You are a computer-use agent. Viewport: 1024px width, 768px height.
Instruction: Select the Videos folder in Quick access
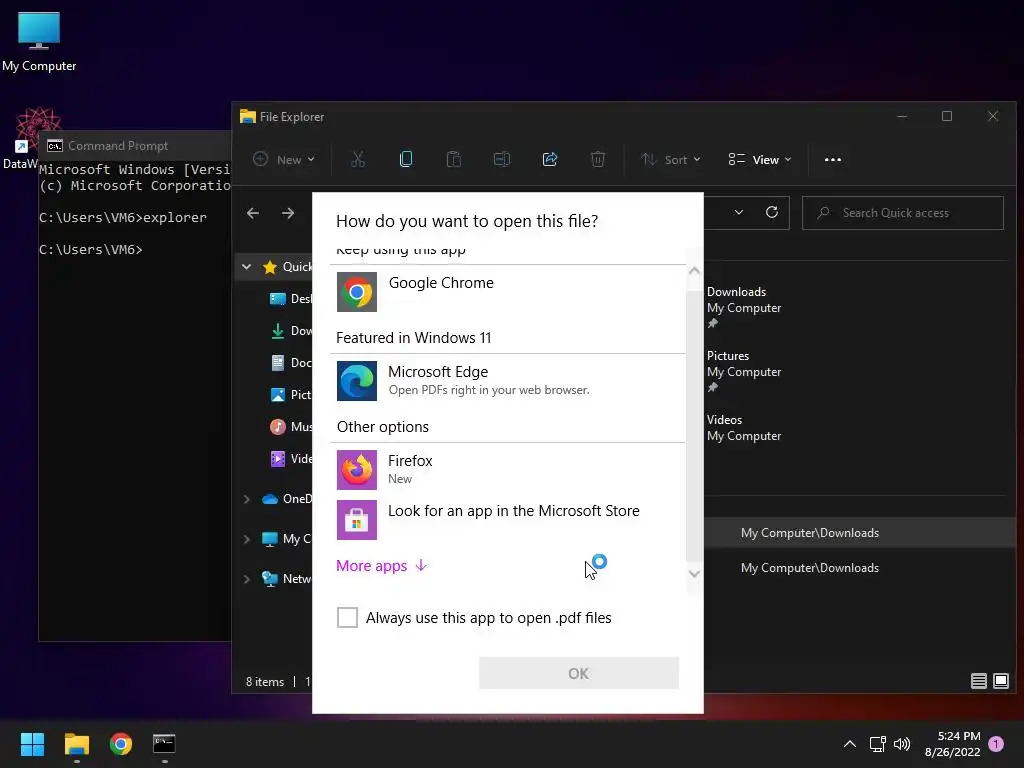pos(744,428)
